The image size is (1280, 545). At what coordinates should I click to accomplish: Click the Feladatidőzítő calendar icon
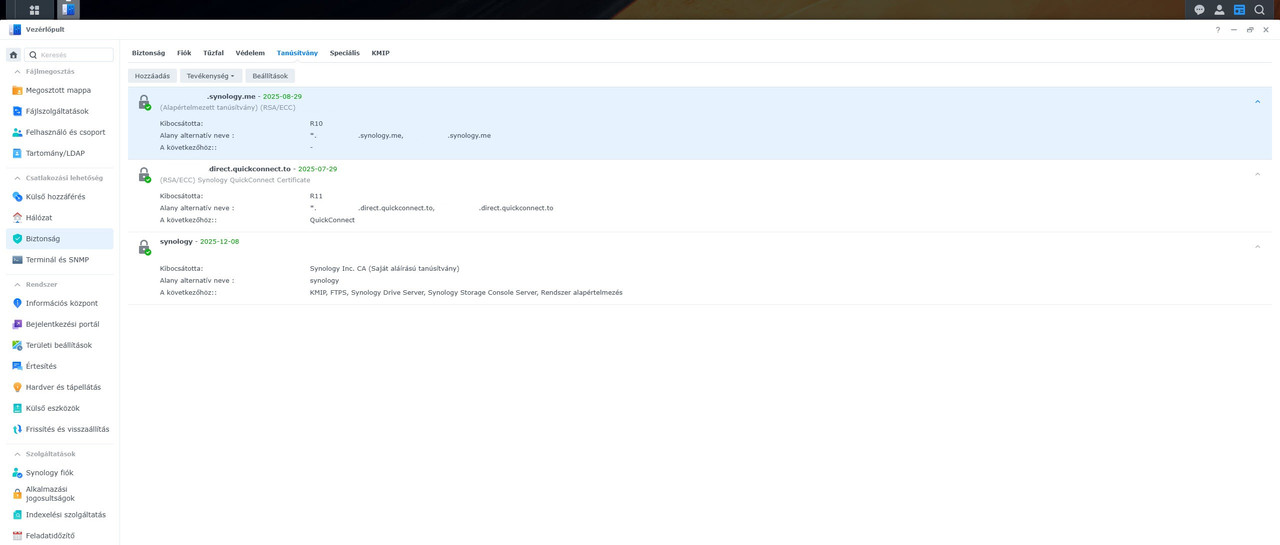click(x=17, y=536)
